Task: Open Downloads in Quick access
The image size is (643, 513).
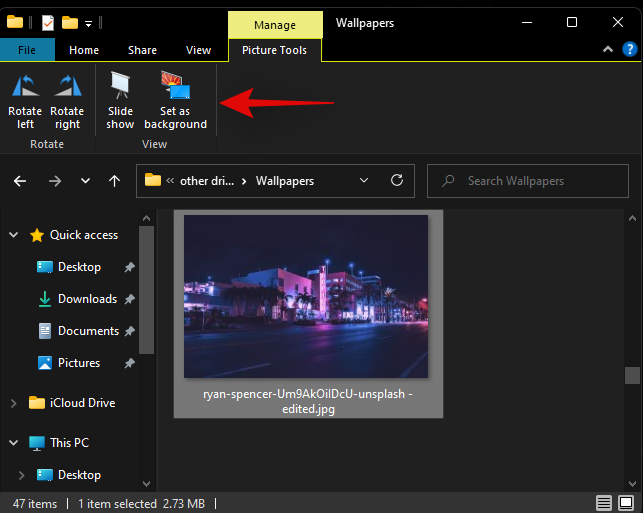Action: [x=87, y=299]
